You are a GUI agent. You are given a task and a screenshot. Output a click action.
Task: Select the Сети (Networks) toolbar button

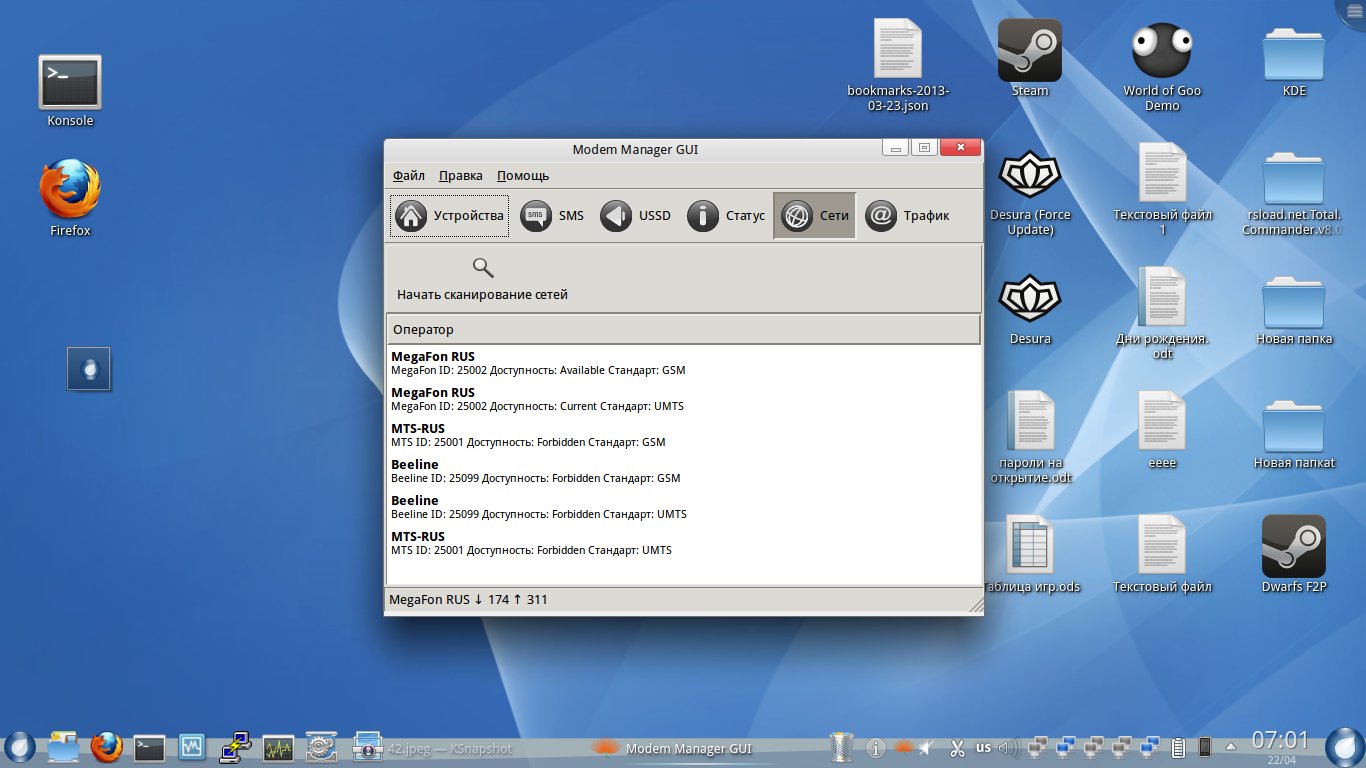coord(815,216)
